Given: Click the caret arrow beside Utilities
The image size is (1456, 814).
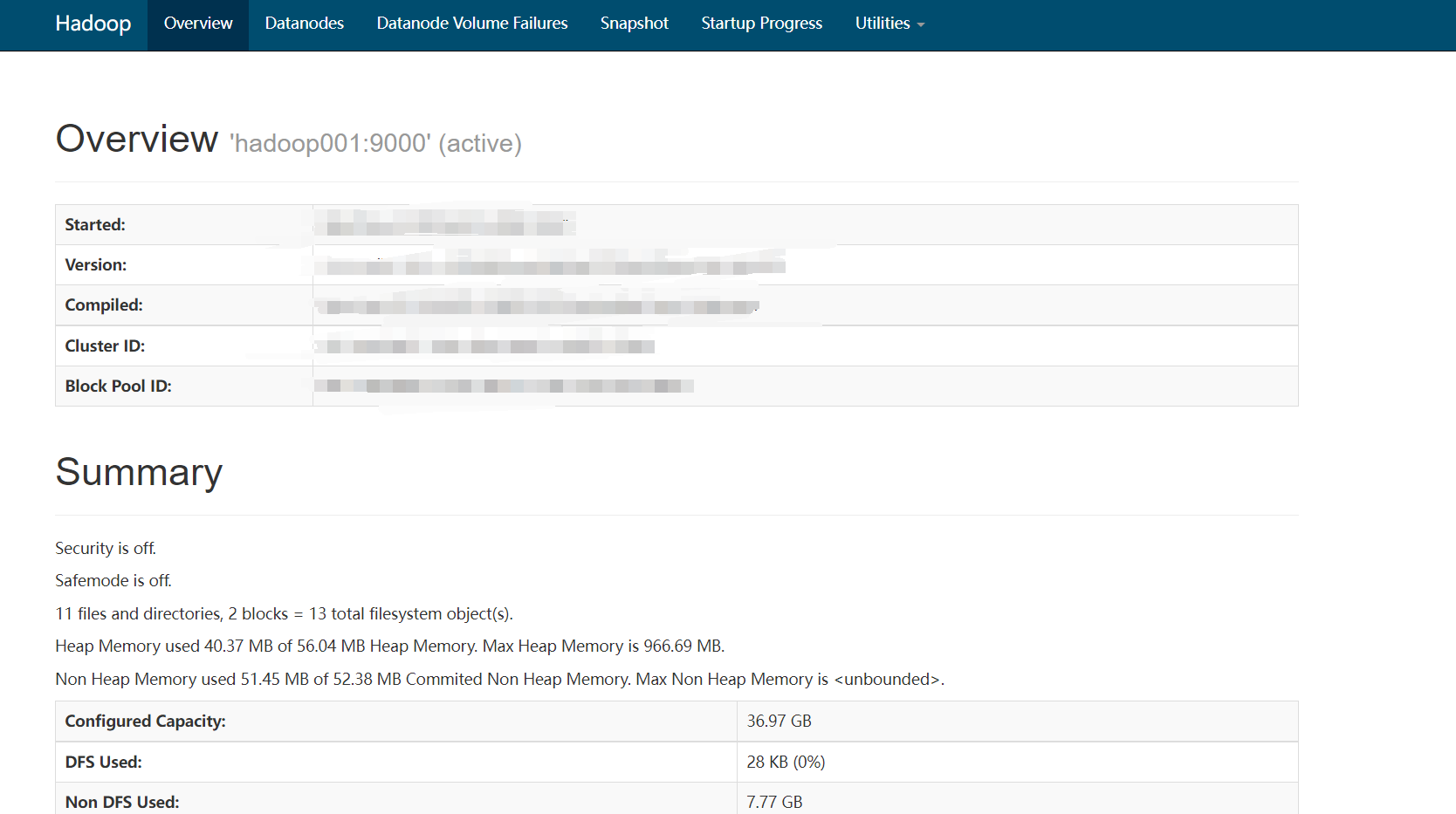Looking at the screenshot, I should pos(921,25).
